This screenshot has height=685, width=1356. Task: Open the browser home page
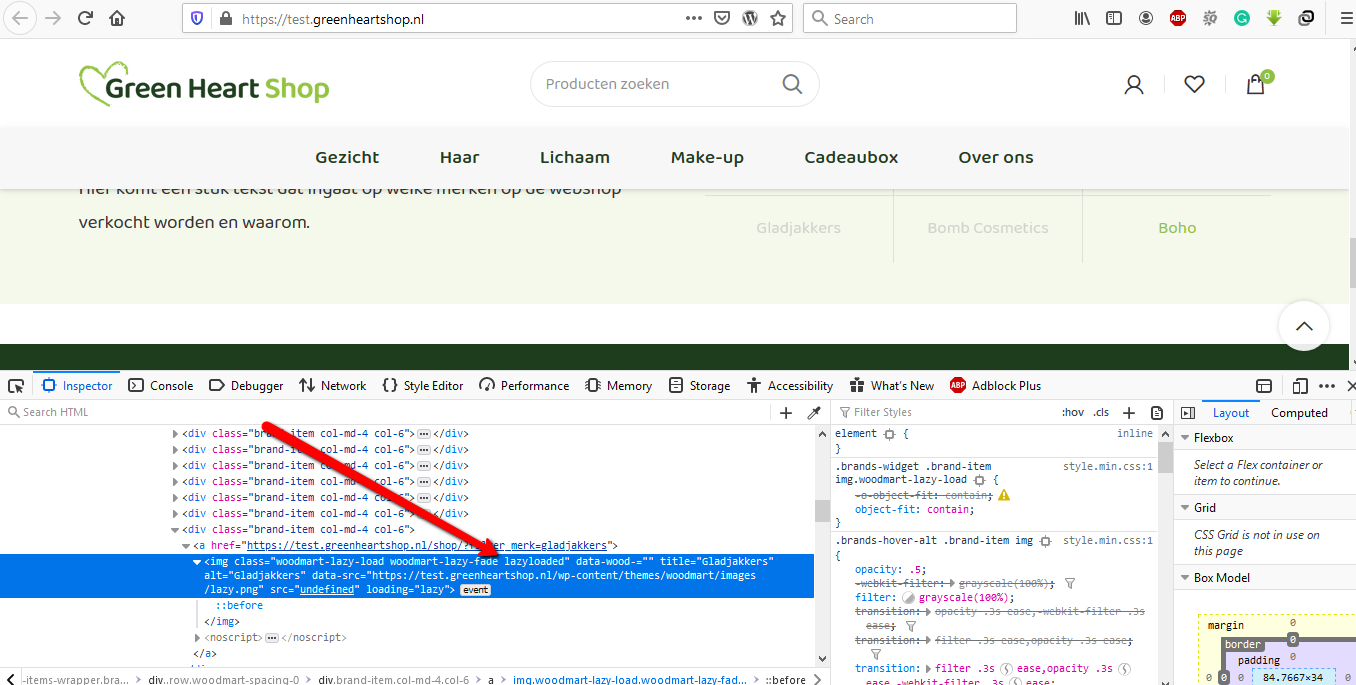117,18
